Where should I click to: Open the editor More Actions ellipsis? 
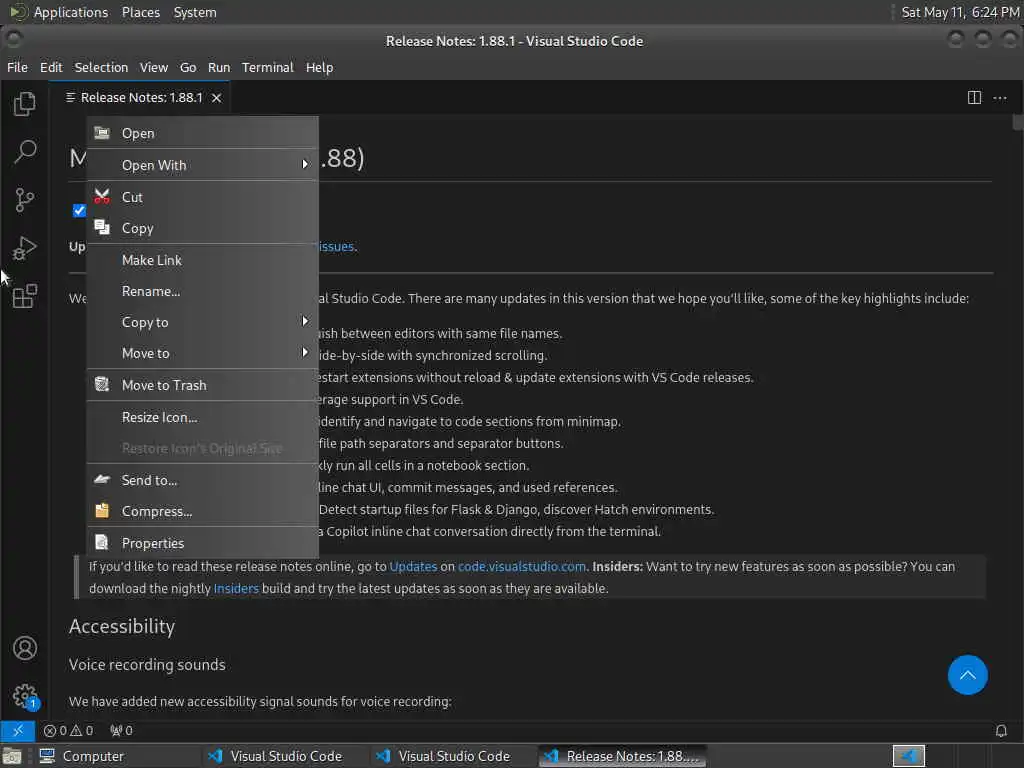pos(1000,97)
